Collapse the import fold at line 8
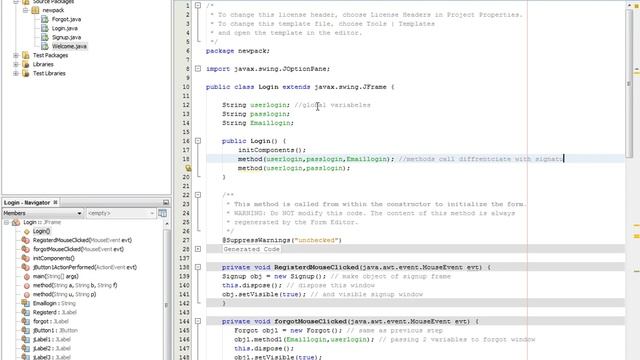This screenshot has width=640, height=360. [198, 69]
